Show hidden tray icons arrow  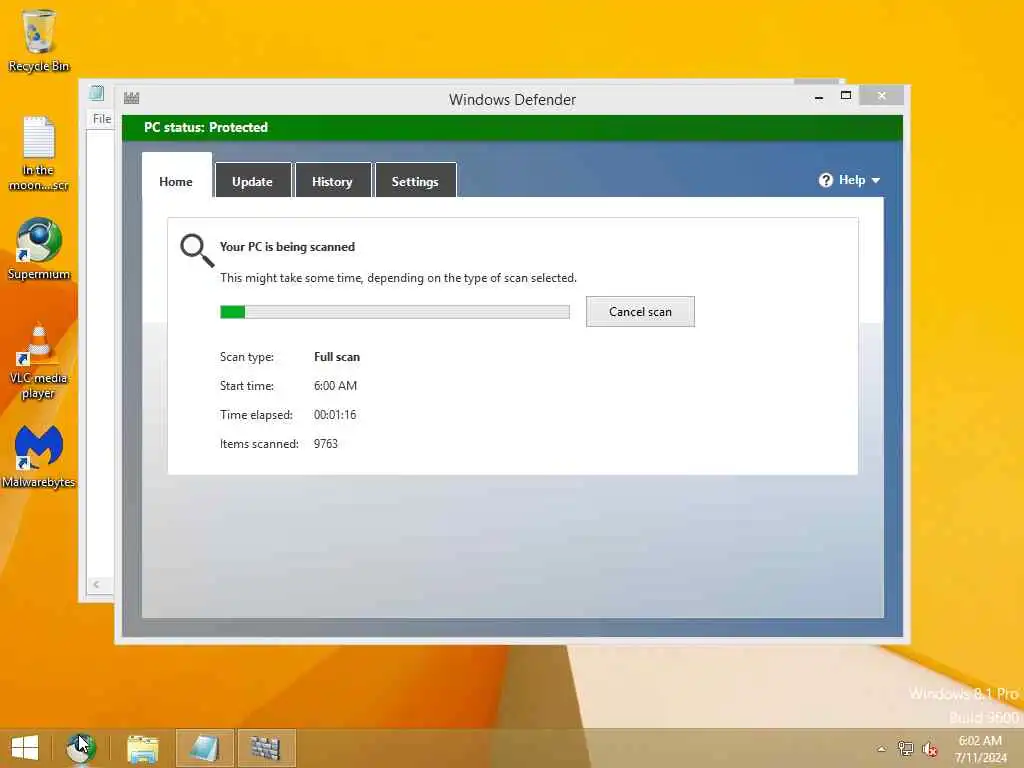click(882, 749)
